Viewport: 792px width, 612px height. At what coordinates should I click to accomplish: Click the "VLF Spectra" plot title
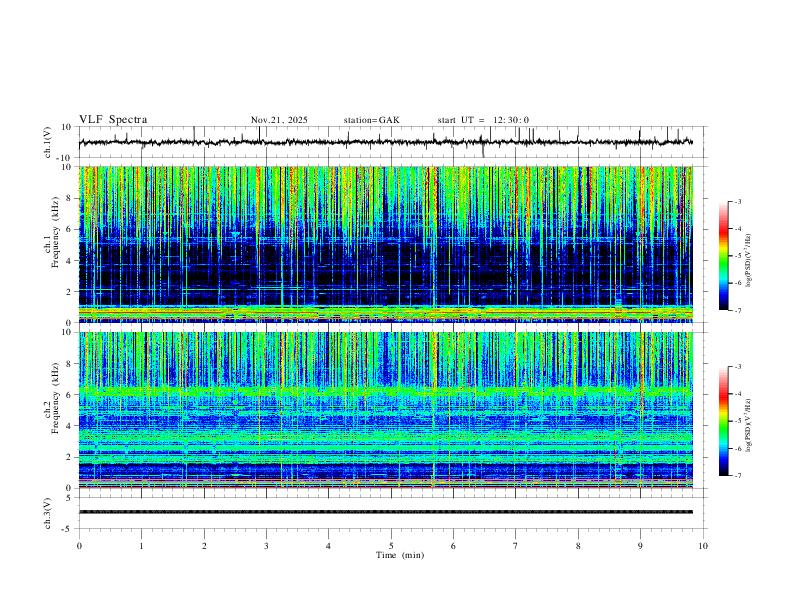tap(113, 120)
